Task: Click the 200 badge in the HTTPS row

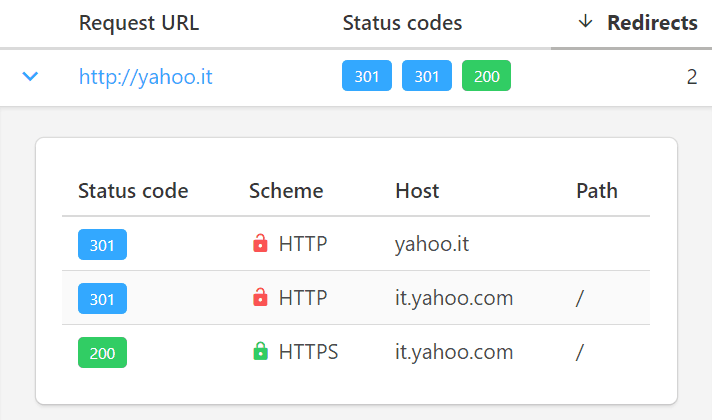Action: coord(102,352)
